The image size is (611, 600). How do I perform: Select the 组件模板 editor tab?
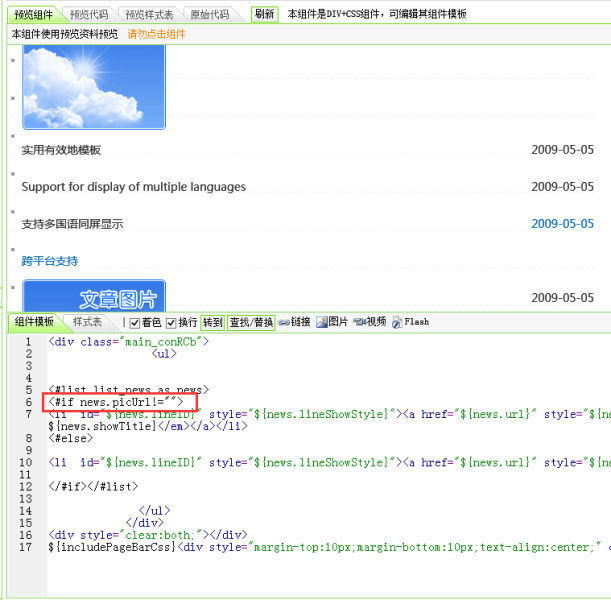click(33, 322)
